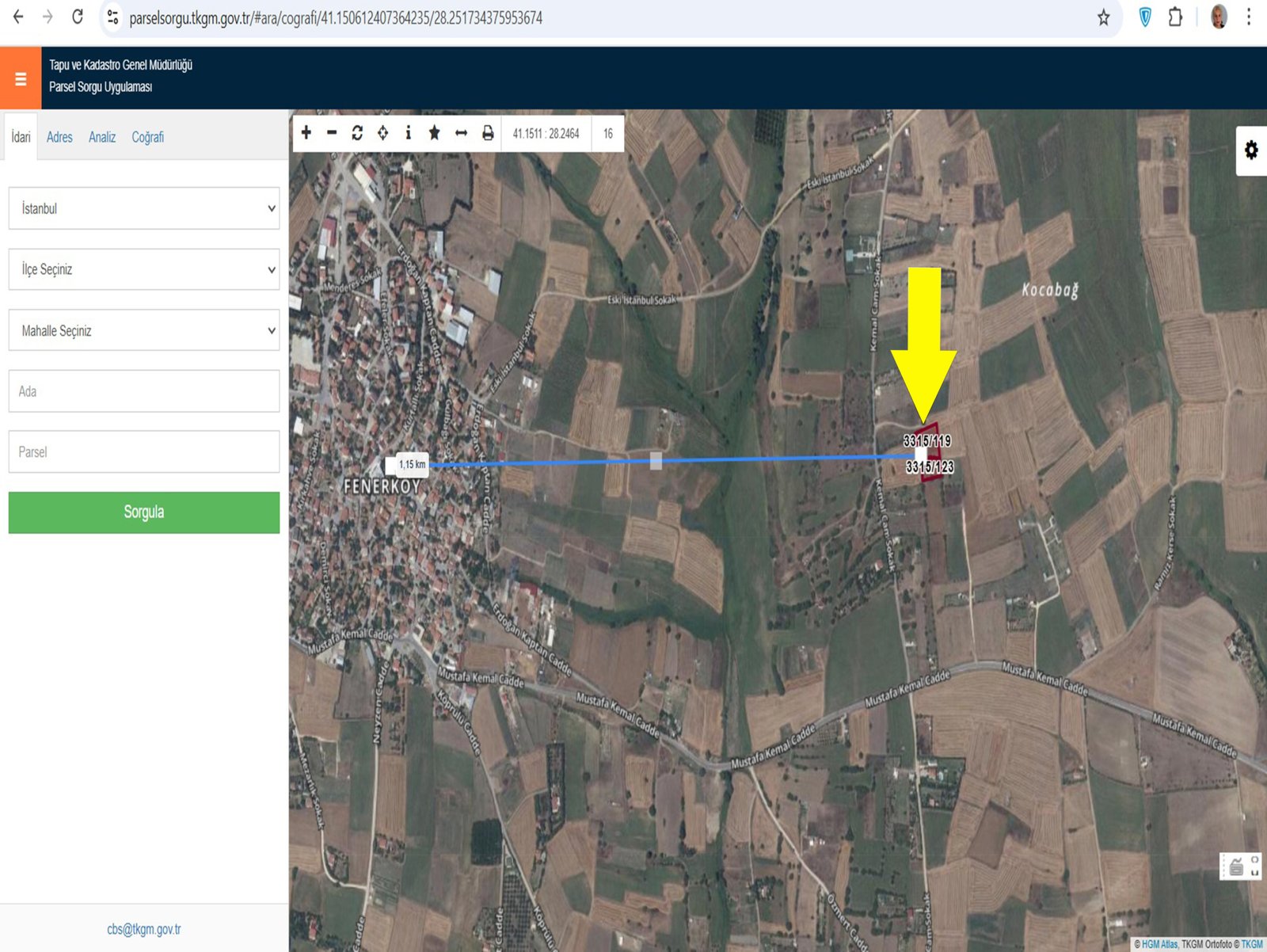Select the info tool in map toolbar
This screenshot has height=952, width=1267.
tap(409, 133)
